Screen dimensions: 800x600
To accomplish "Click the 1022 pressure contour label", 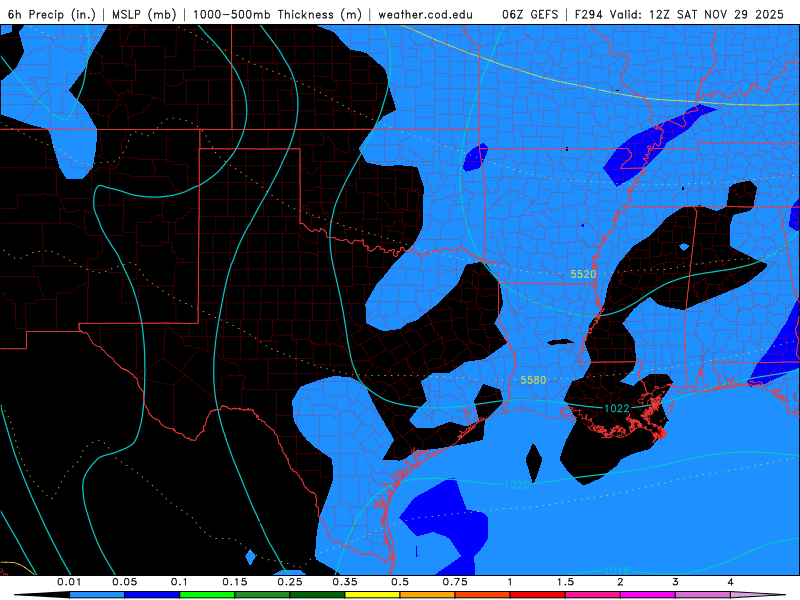I will [x=617, y=408].
